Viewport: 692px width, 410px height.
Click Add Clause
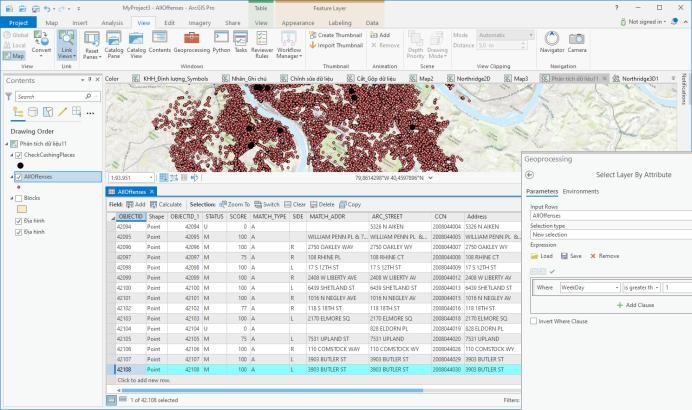point(635,305)
